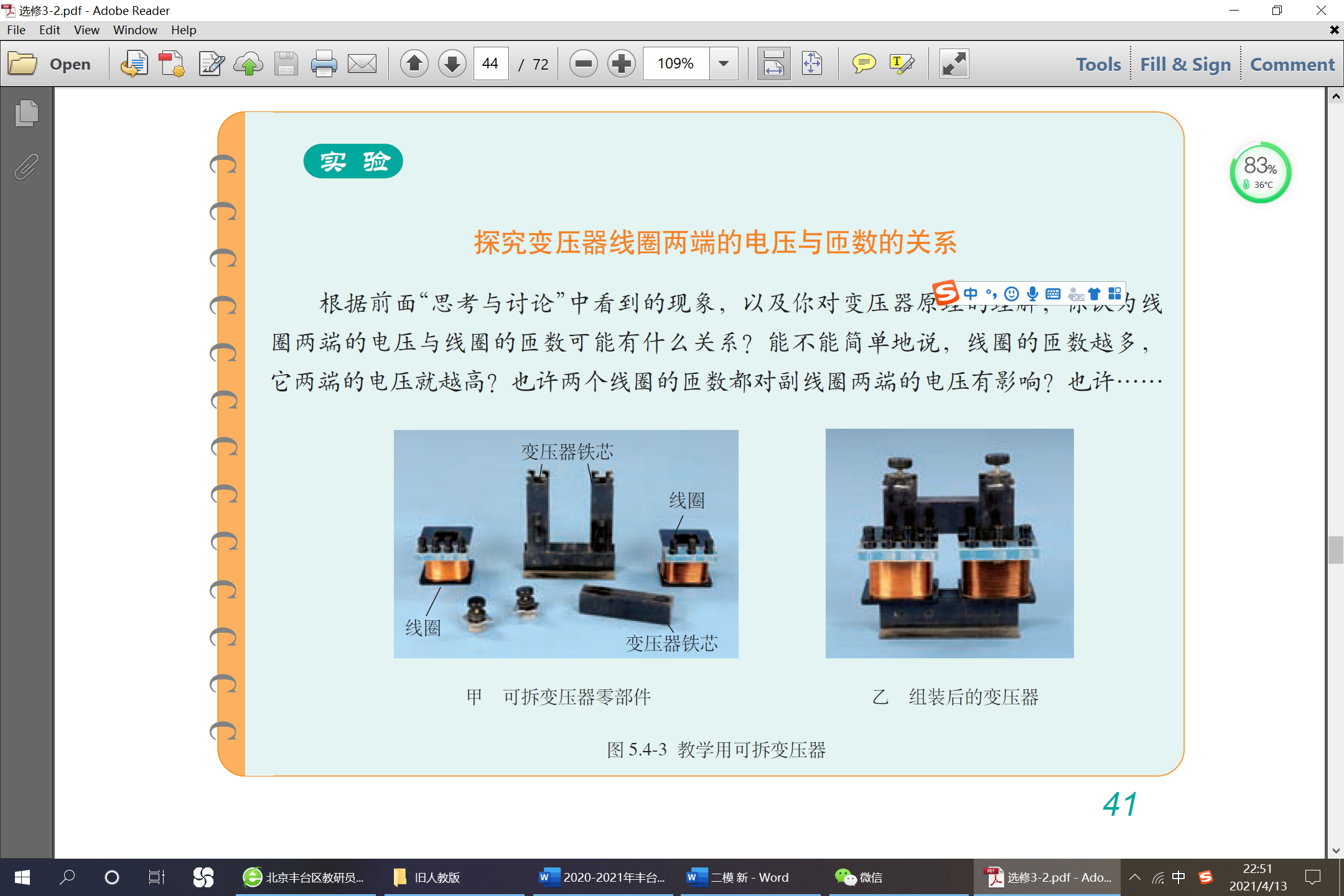Image resolution: width=1344 pixels, height=896 pixels.
Task: Click the upload to cloud icon
Action: (x=248, y=63)
